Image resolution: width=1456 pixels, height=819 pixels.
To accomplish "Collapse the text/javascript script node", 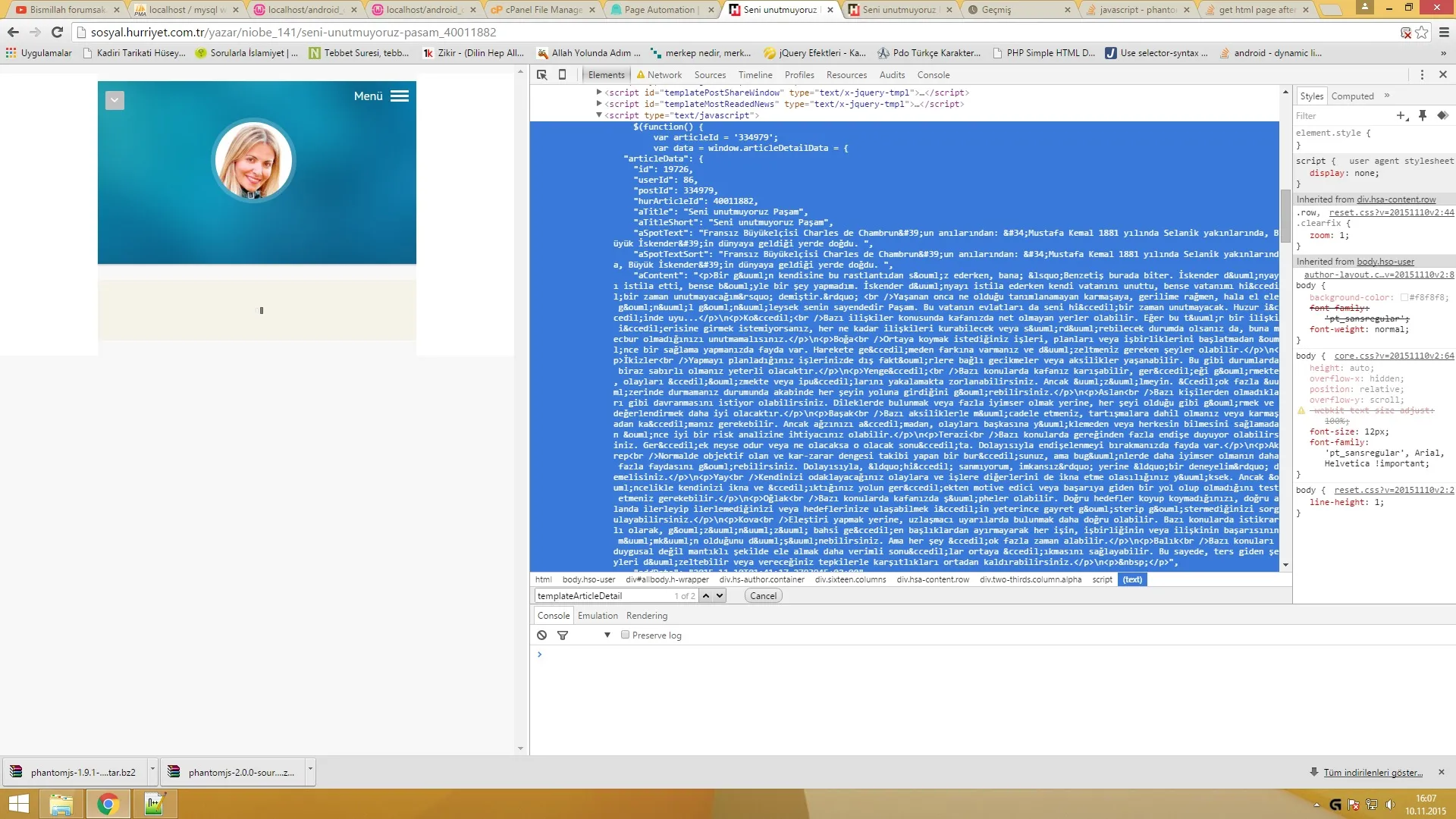I will click(599, 115).
